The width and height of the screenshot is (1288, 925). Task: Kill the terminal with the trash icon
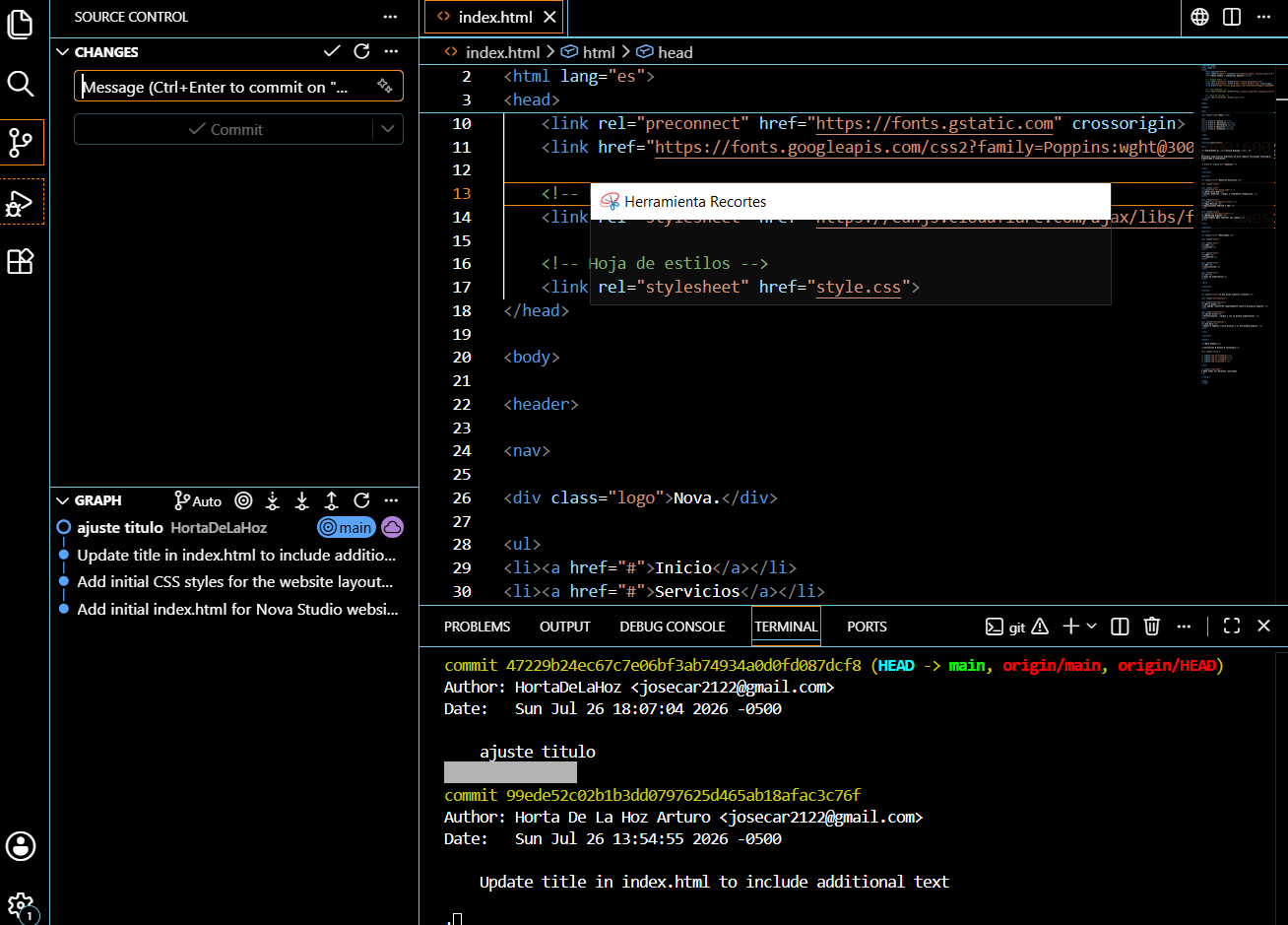click(1151, 627)
